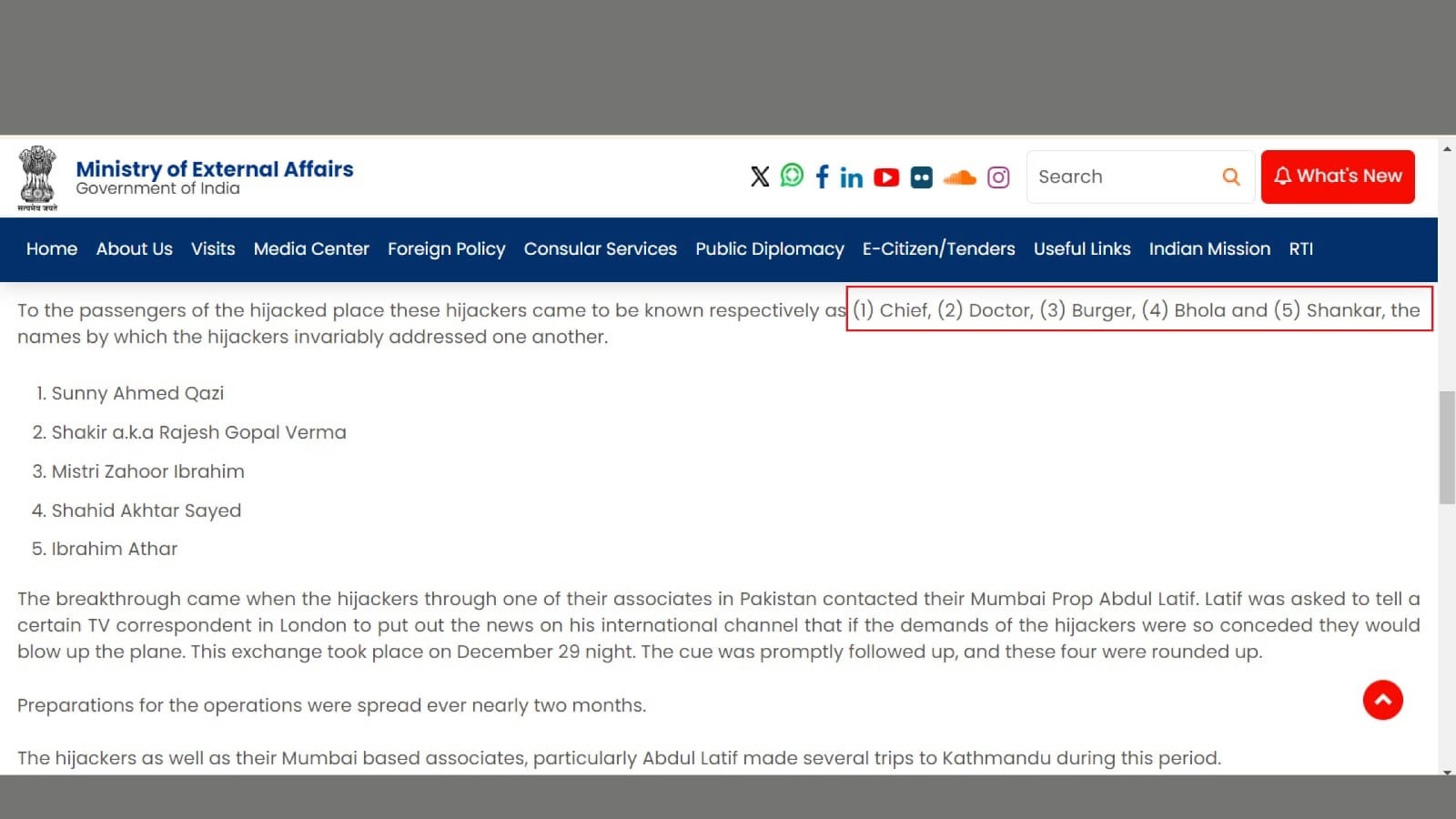Viewport: 1456px width, 819px height.
Task: Open the Flickr photo icon
Action: click(x=922, y=177)
